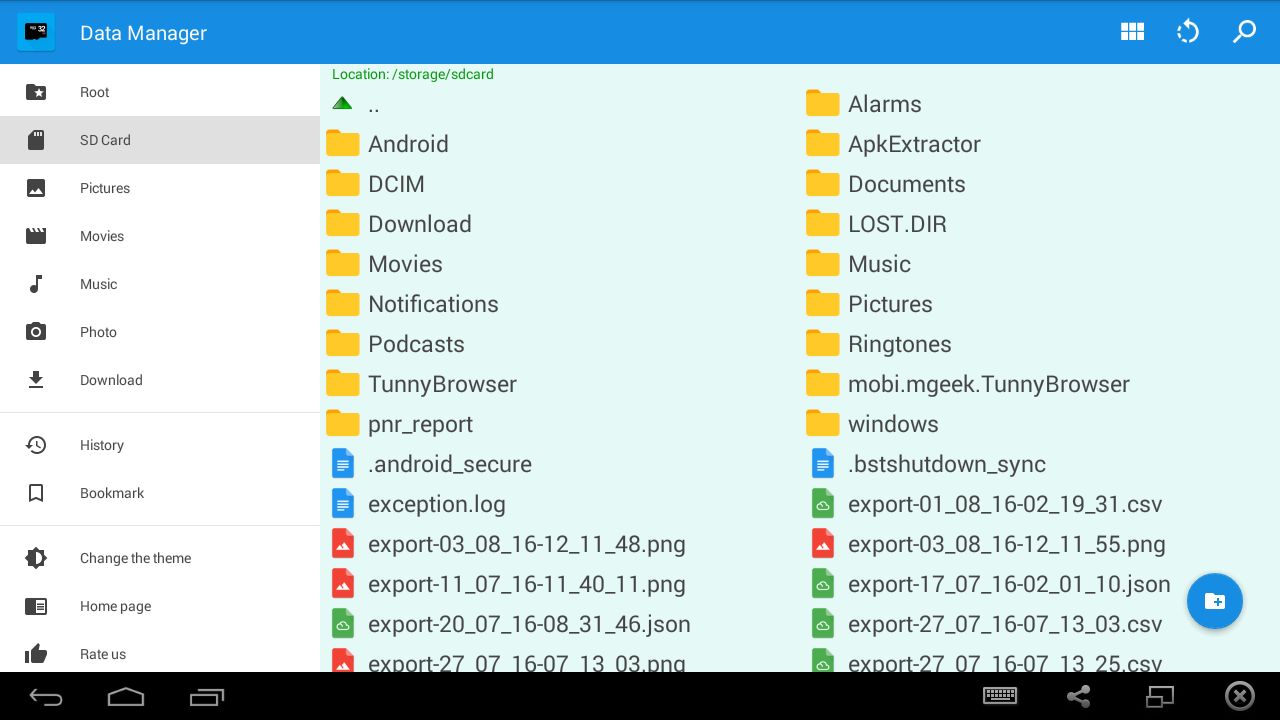This screenshot has width=1280, height=720.
Task: Click the Change the theme icon
Action: coord(36,558)
